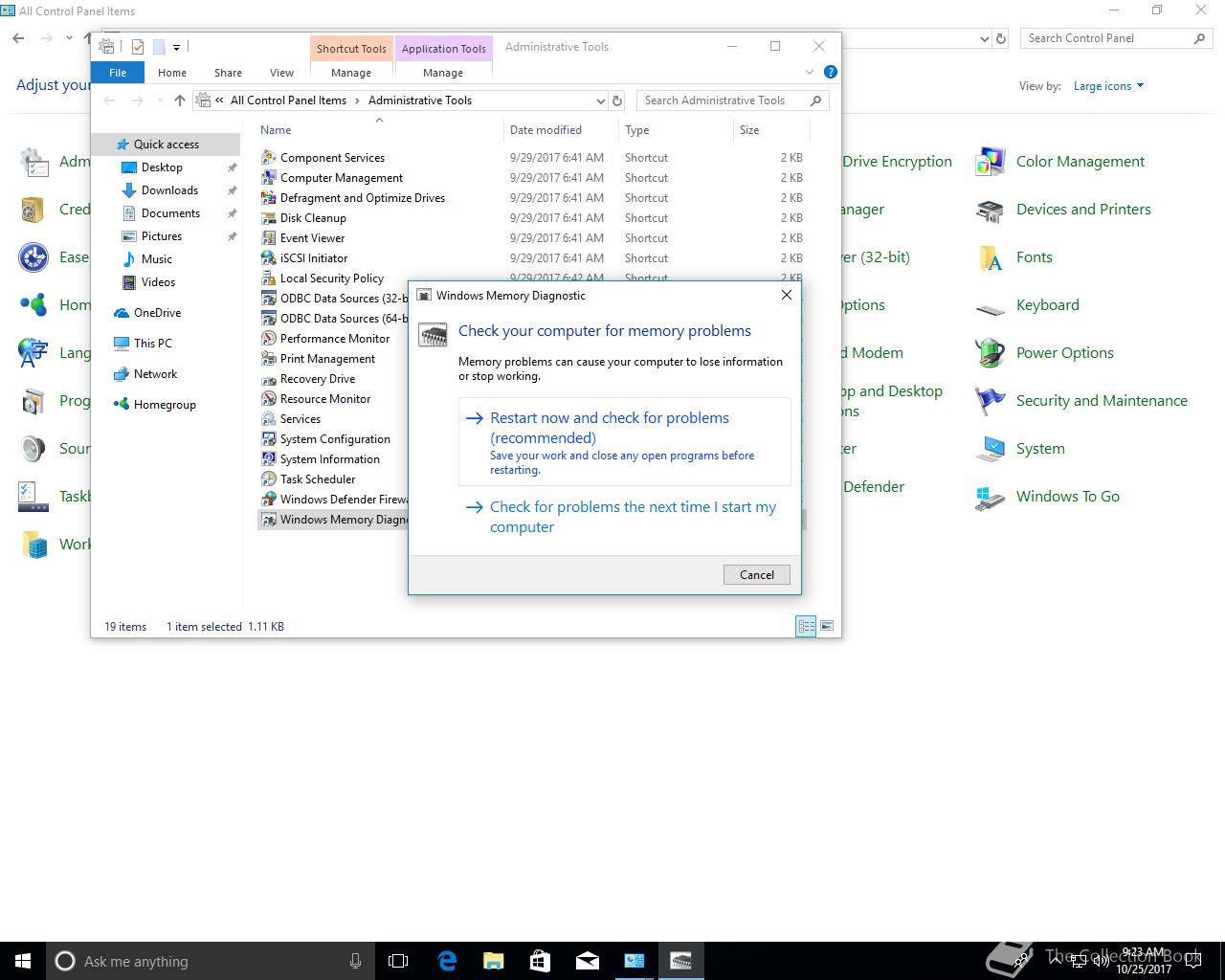This screenshot has width=1225, height=980.
Task: Expand the ribbon with the chevron arrow
Action: coord(810,72)
